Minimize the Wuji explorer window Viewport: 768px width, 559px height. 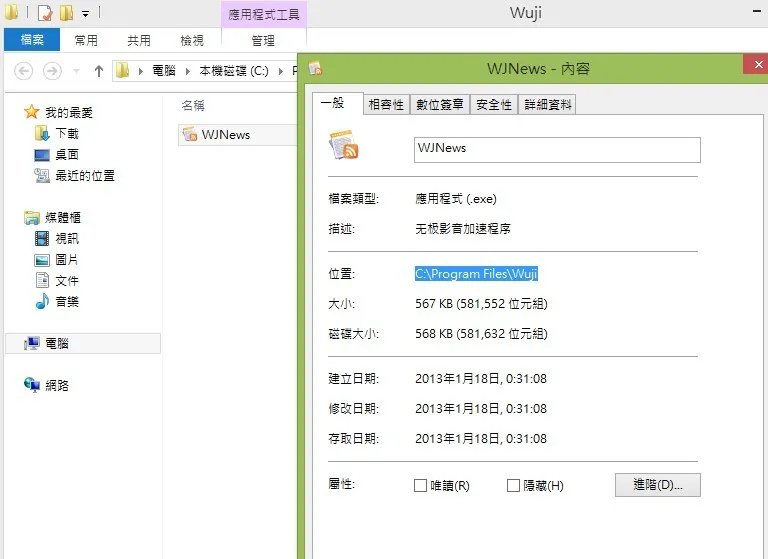(x=757, y=12)
